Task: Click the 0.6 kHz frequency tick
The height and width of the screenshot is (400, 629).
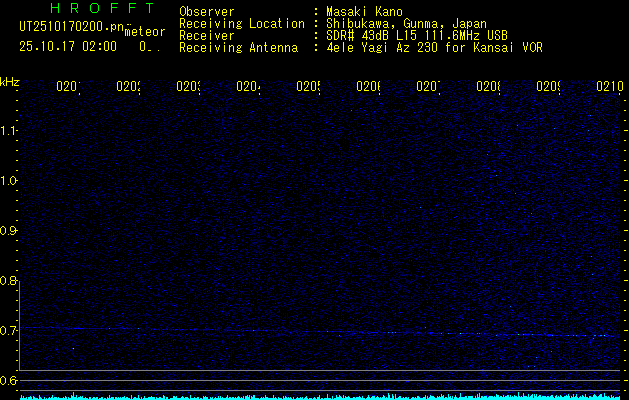Action: pos(9,380)
